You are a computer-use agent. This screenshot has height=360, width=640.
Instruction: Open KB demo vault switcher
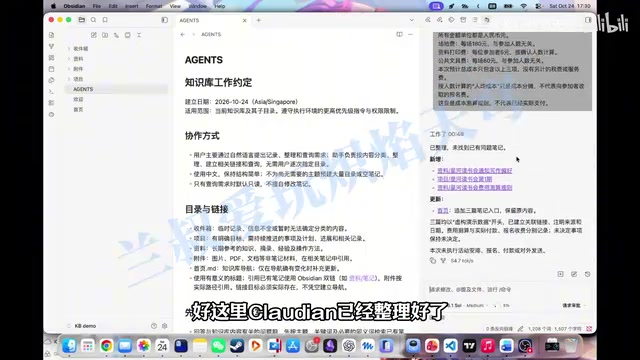pos(82,326)
